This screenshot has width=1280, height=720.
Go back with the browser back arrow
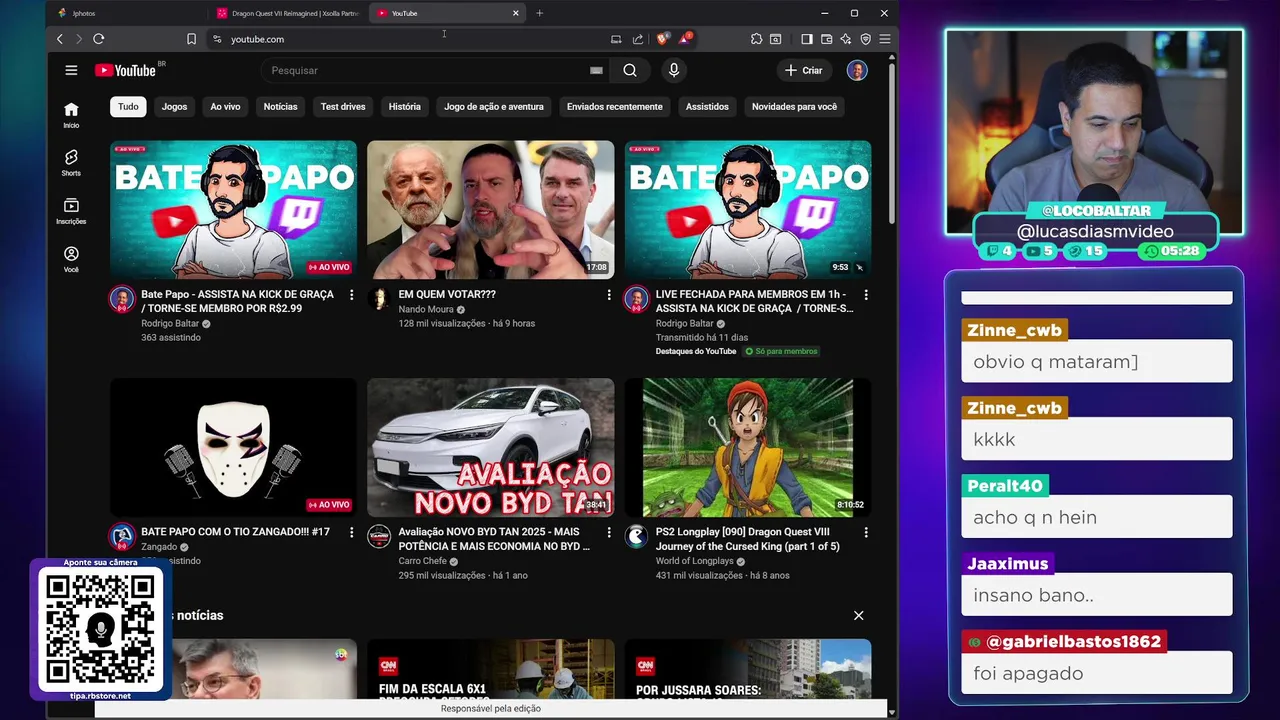point(60,39)
